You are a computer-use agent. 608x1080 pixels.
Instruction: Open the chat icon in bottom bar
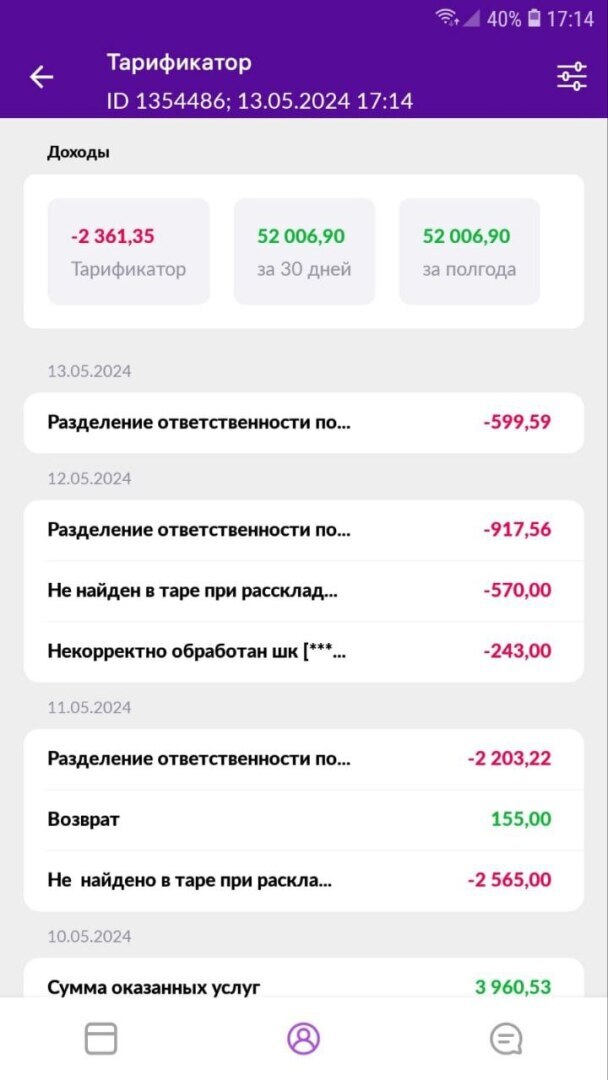pyautogui.click(x=506, y=1039)
